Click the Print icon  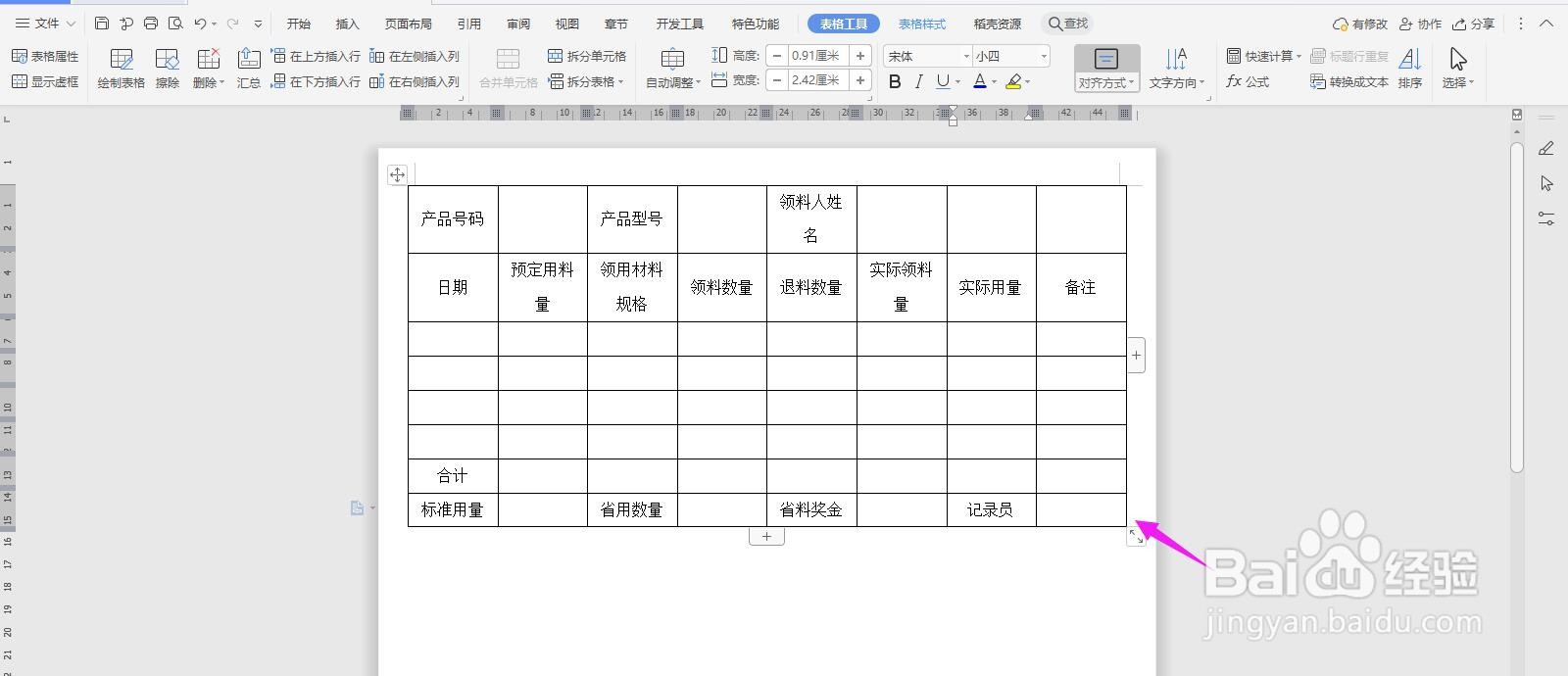click(151, 24)
